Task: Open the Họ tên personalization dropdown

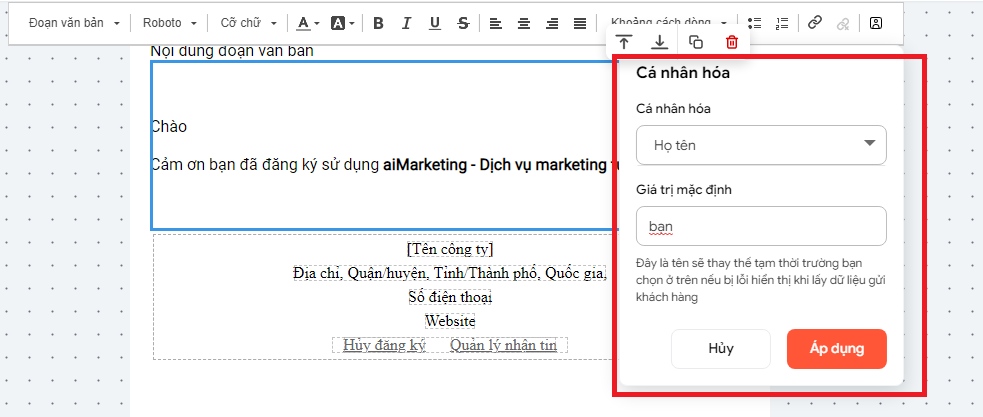Action: point(761,145)
